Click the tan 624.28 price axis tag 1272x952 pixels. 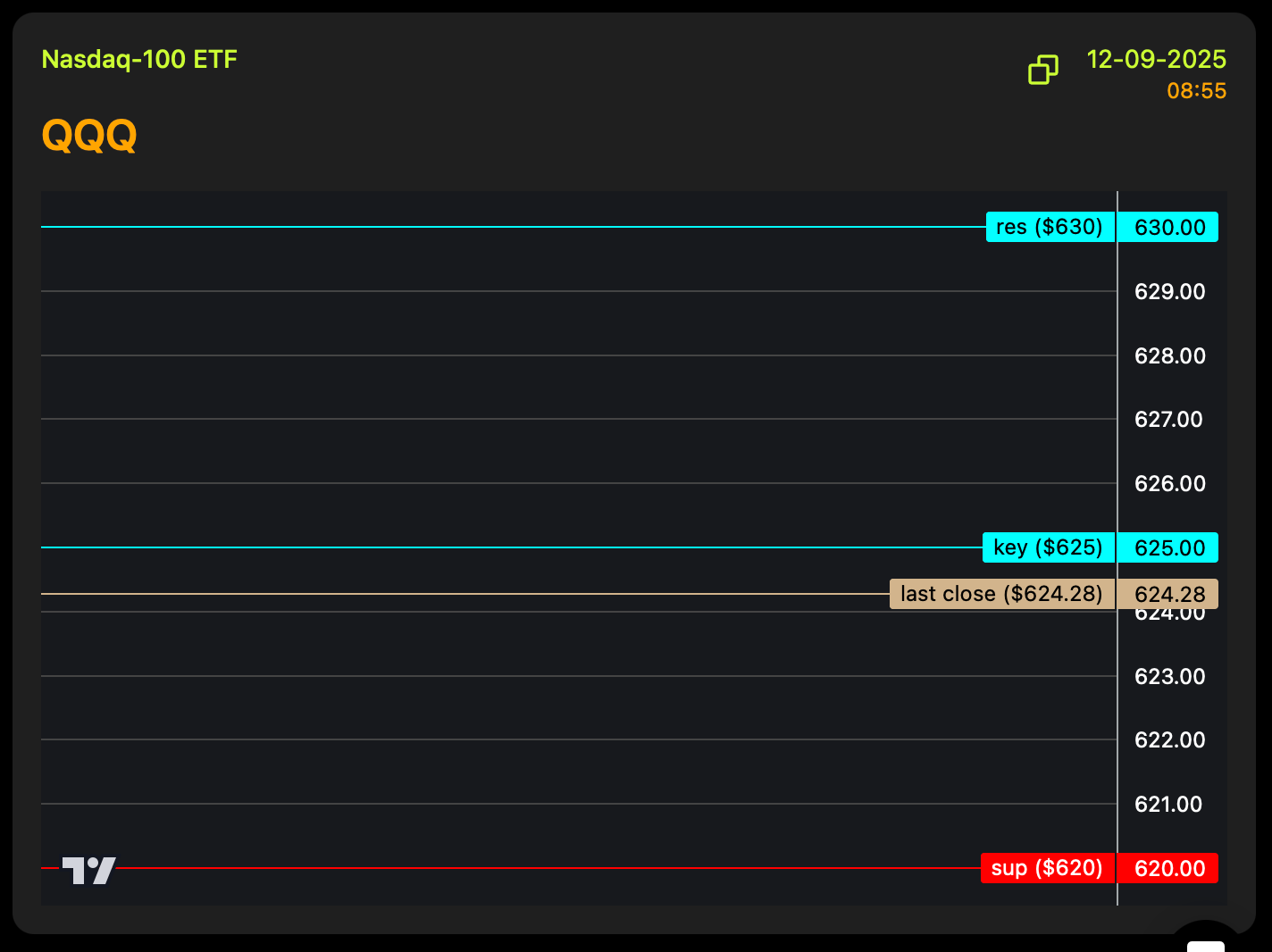click(1169, 594)
